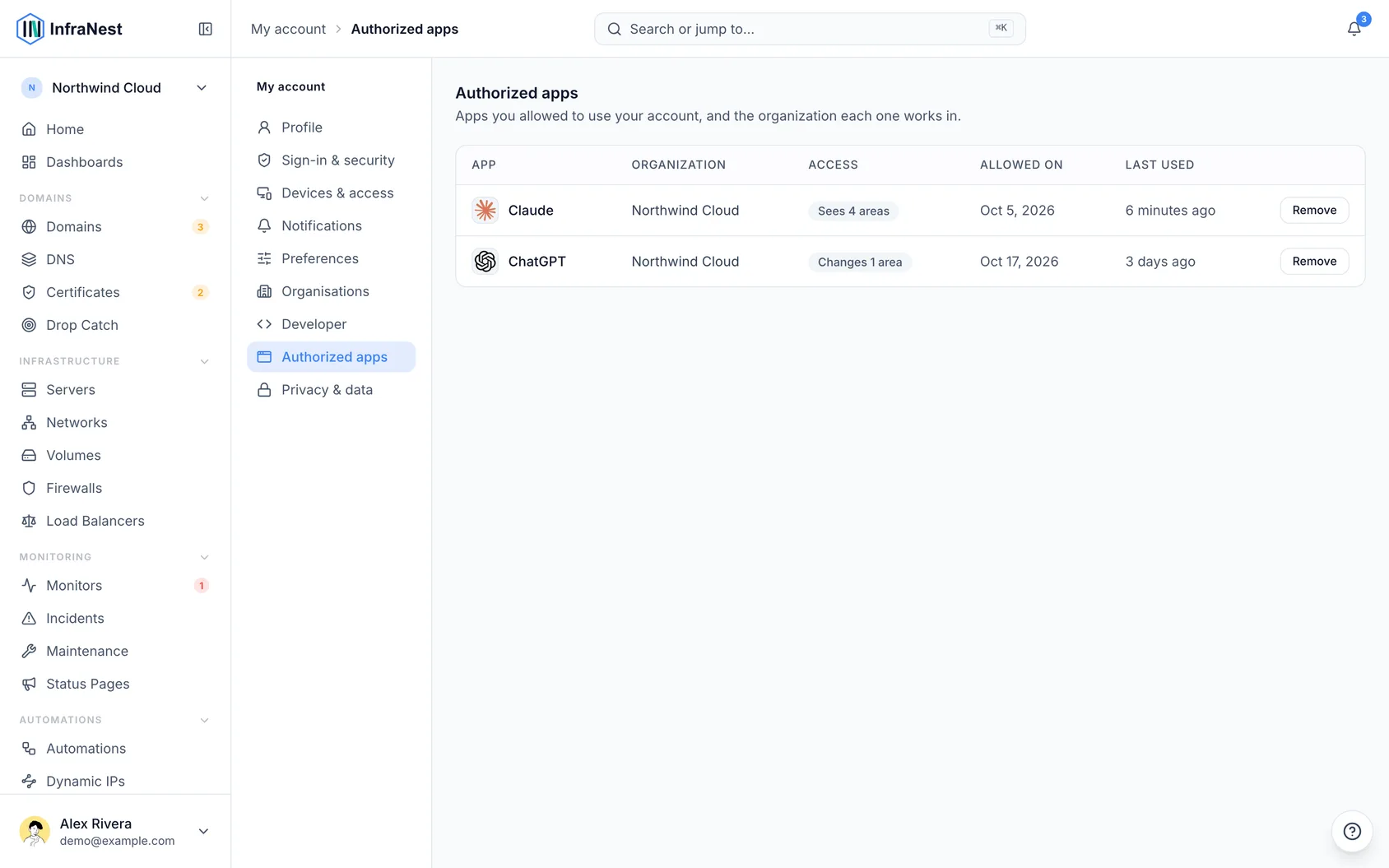Click the My account breadcrumb link

pos(288,29)
